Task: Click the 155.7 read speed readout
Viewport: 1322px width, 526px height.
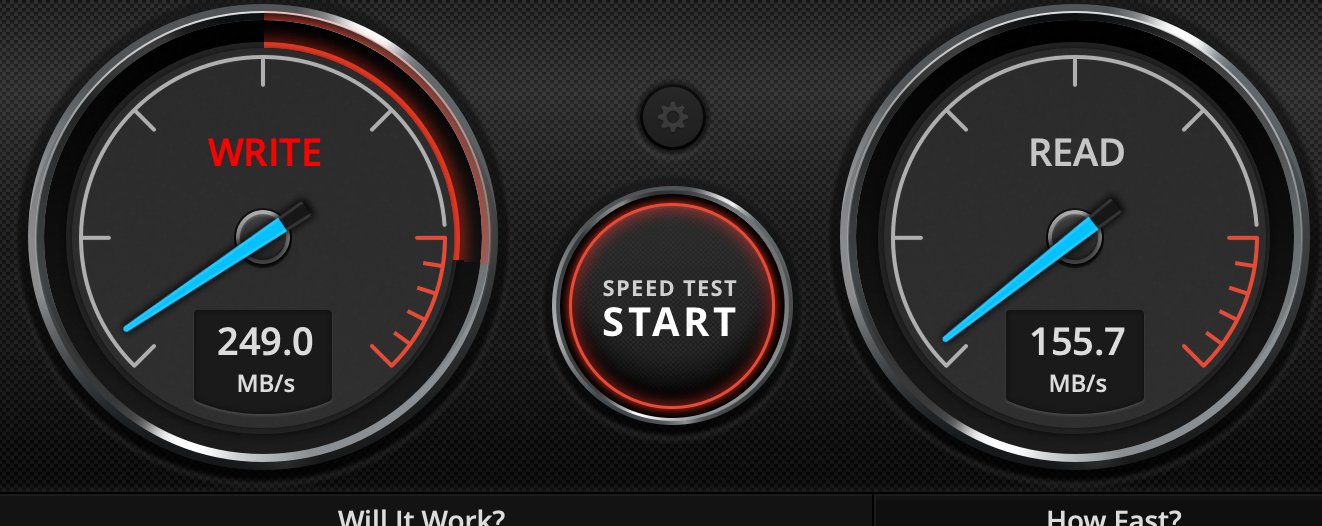Action: tap(1077, 342)
